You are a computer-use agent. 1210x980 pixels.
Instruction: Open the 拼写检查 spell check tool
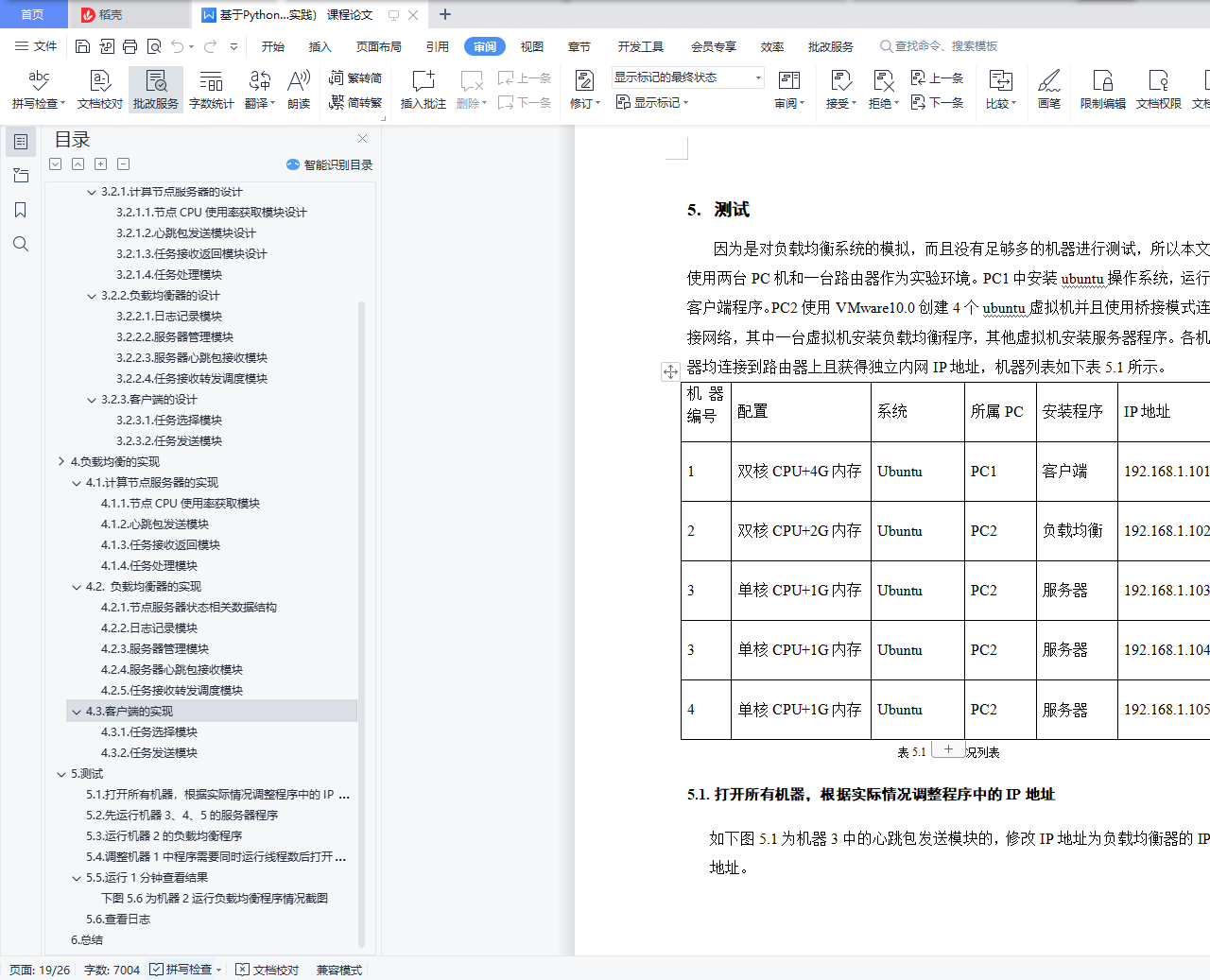[39, 90]
